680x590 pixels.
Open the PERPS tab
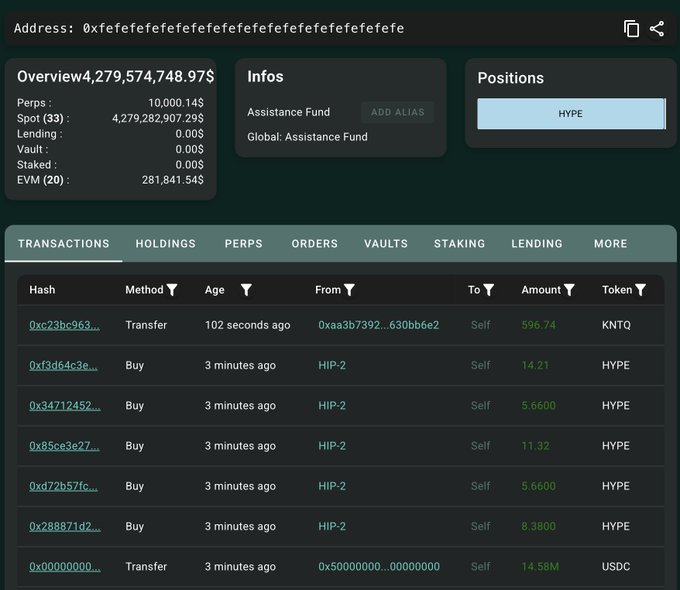[244, 243]
